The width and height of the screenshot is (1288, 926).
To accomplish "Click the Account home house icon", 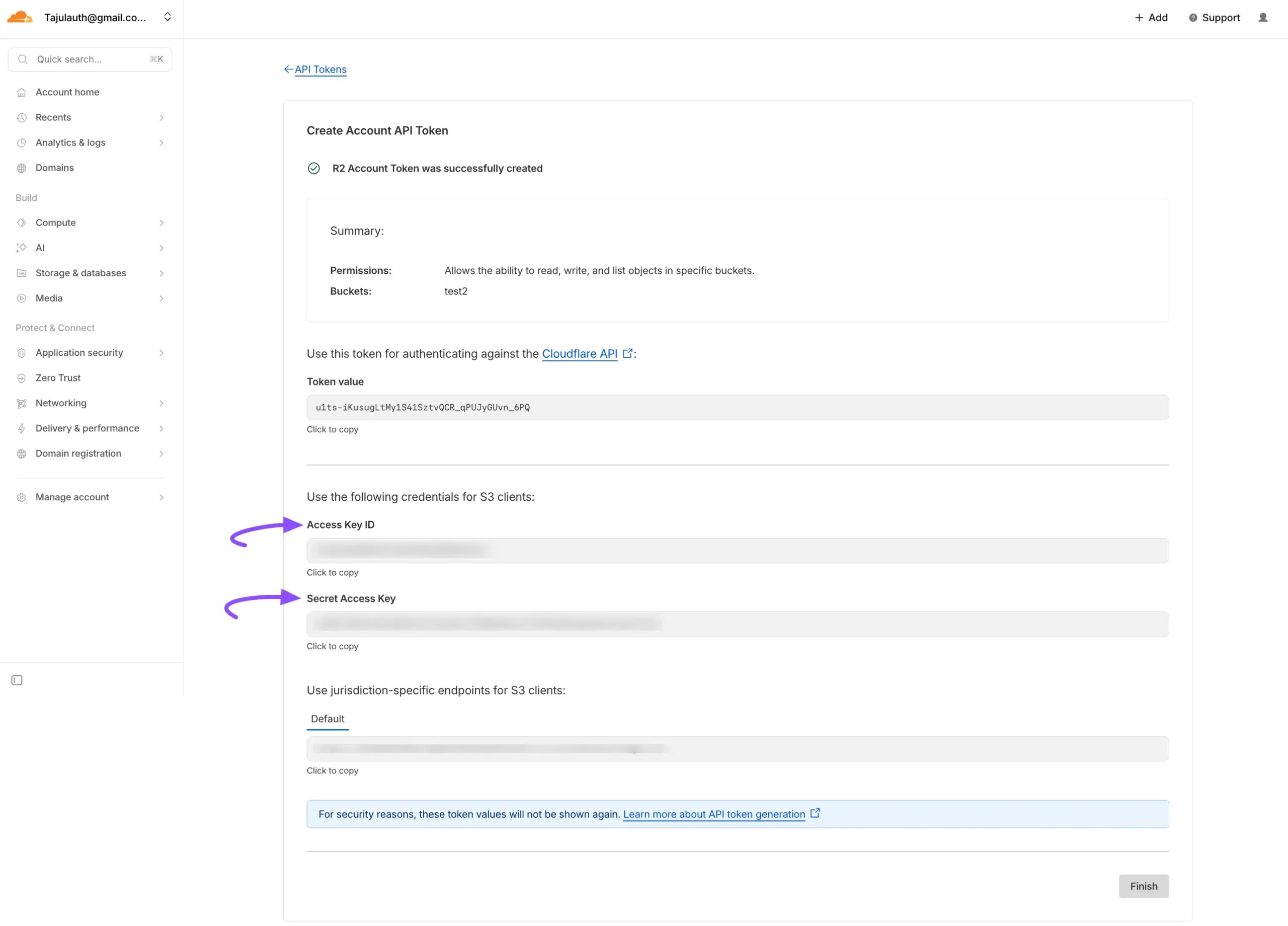I will pos(22,93).
